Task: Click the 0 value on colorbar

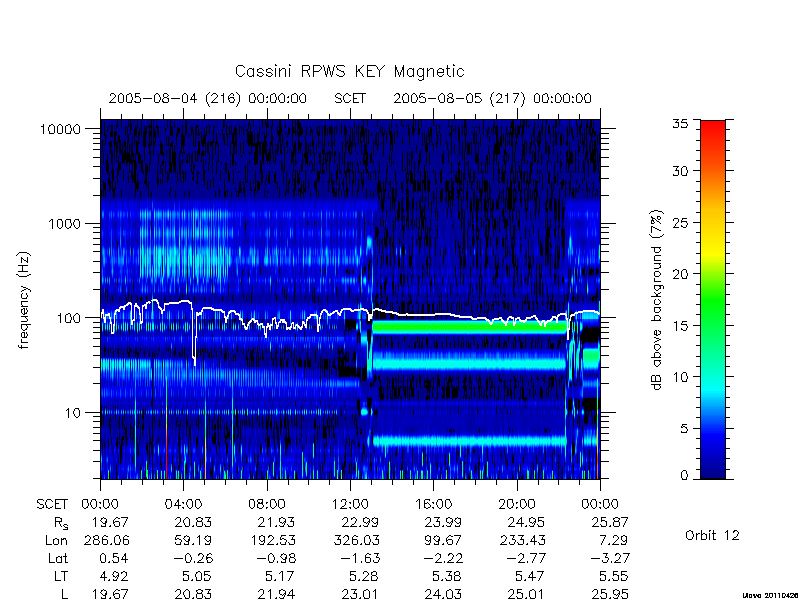Action: pos(684,476)
